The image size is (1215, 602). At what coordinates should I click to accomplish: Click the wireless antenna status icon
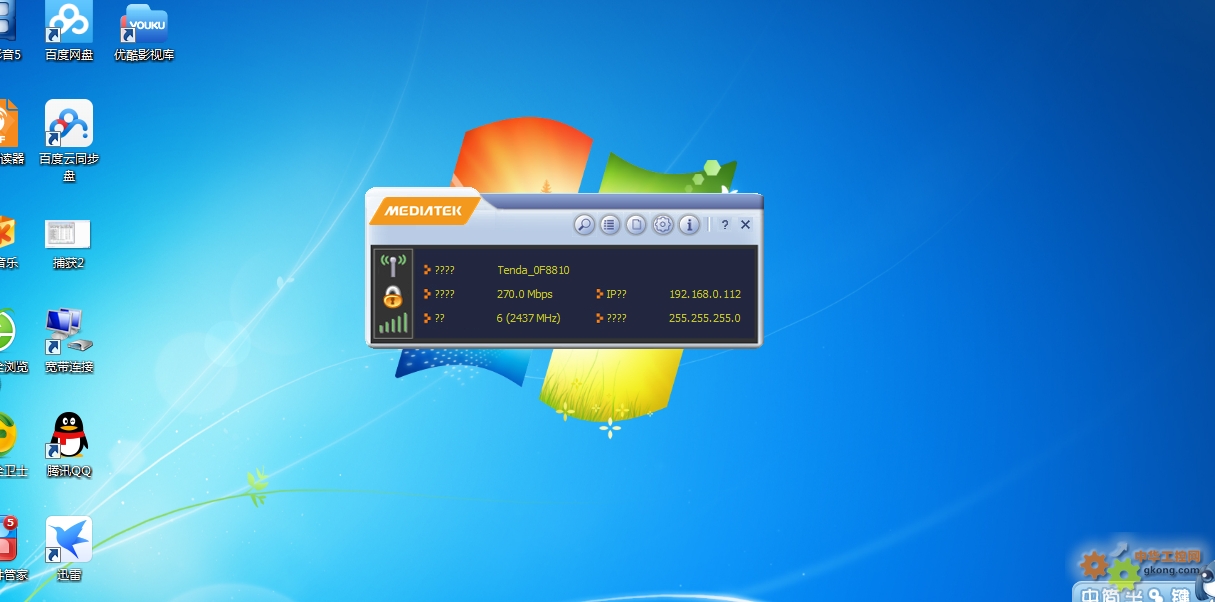pyautogui.click(x=393, y=266)
